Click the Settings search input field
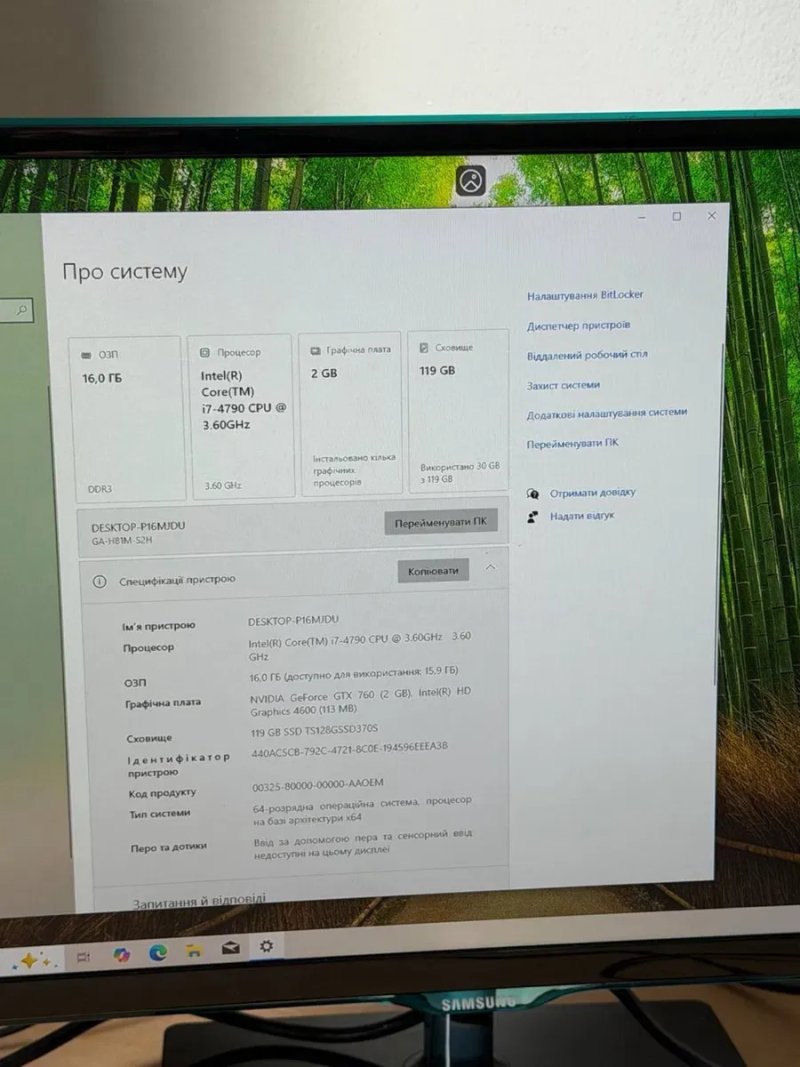Viewport: 800px width, 1067px height. point(16,311)
